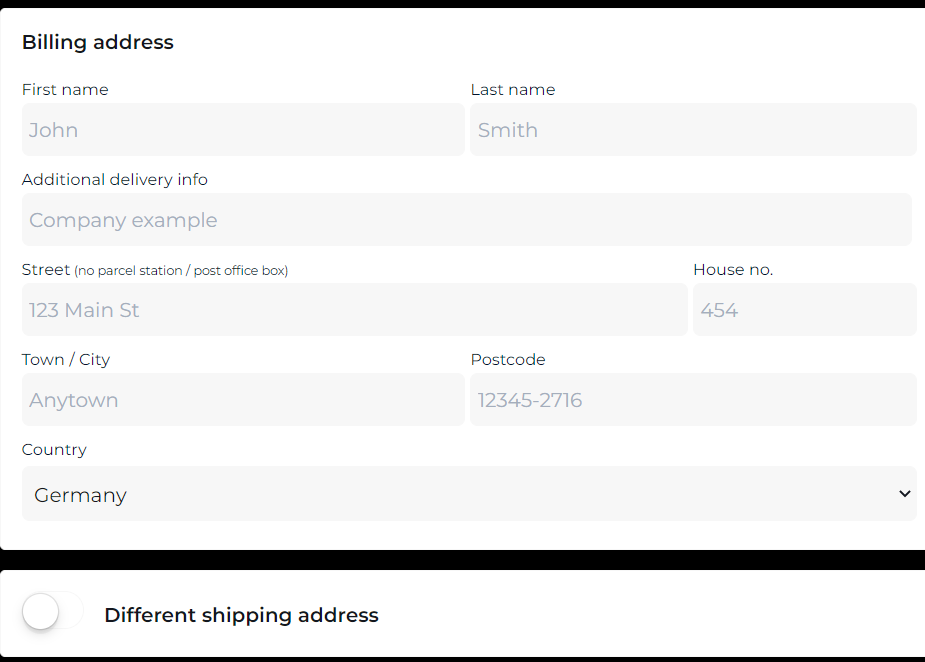Click the "House no." label
This screenshot has width=925, height=662.
pyautogui.click(x=733, y=270)
